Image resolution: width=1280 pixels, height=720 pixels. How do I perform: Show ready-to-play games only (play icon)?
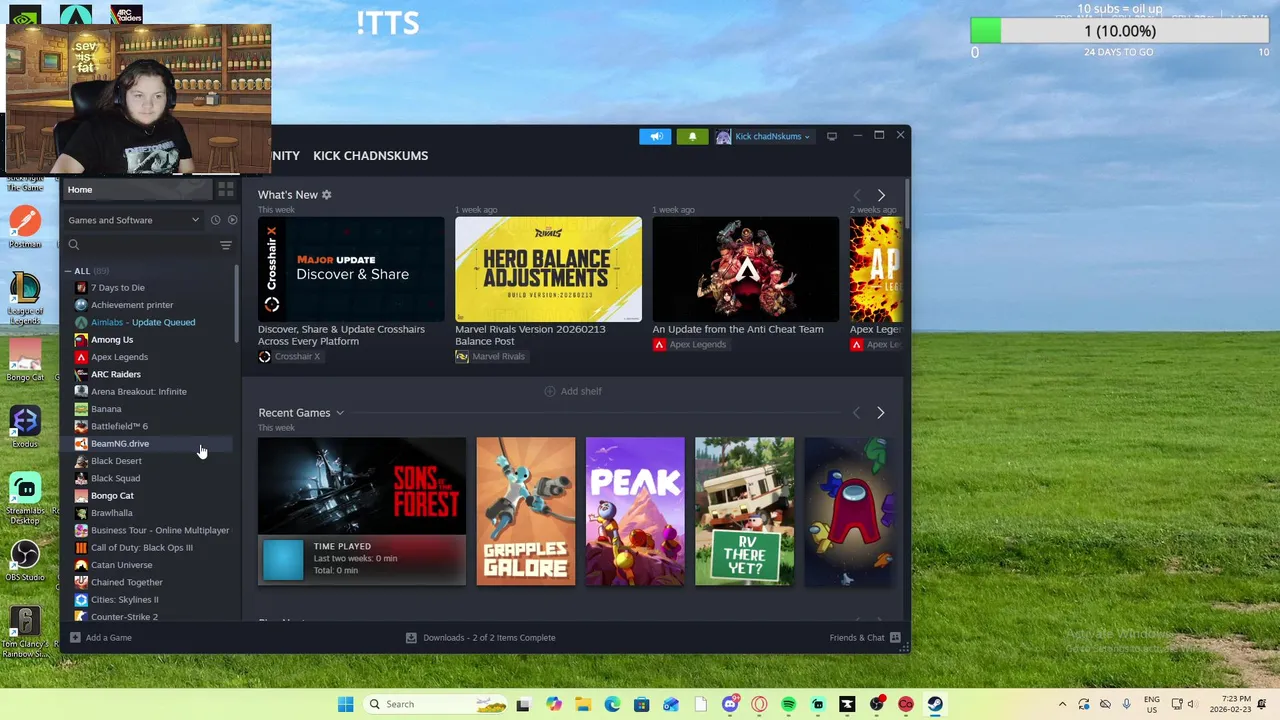pos(232,220)
